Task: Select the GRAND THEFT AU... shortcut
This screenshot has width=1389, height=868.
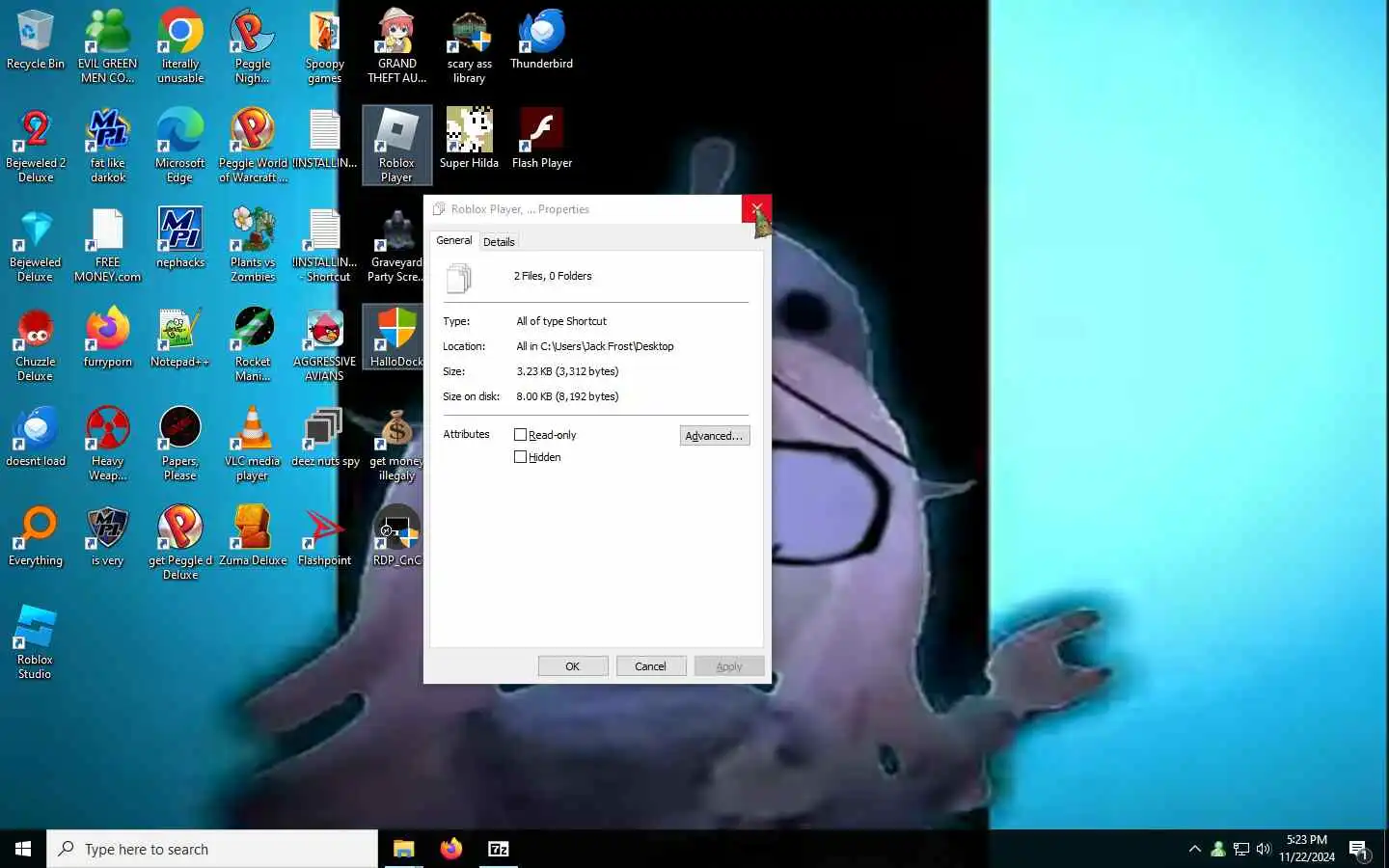Action: (396, 46)
